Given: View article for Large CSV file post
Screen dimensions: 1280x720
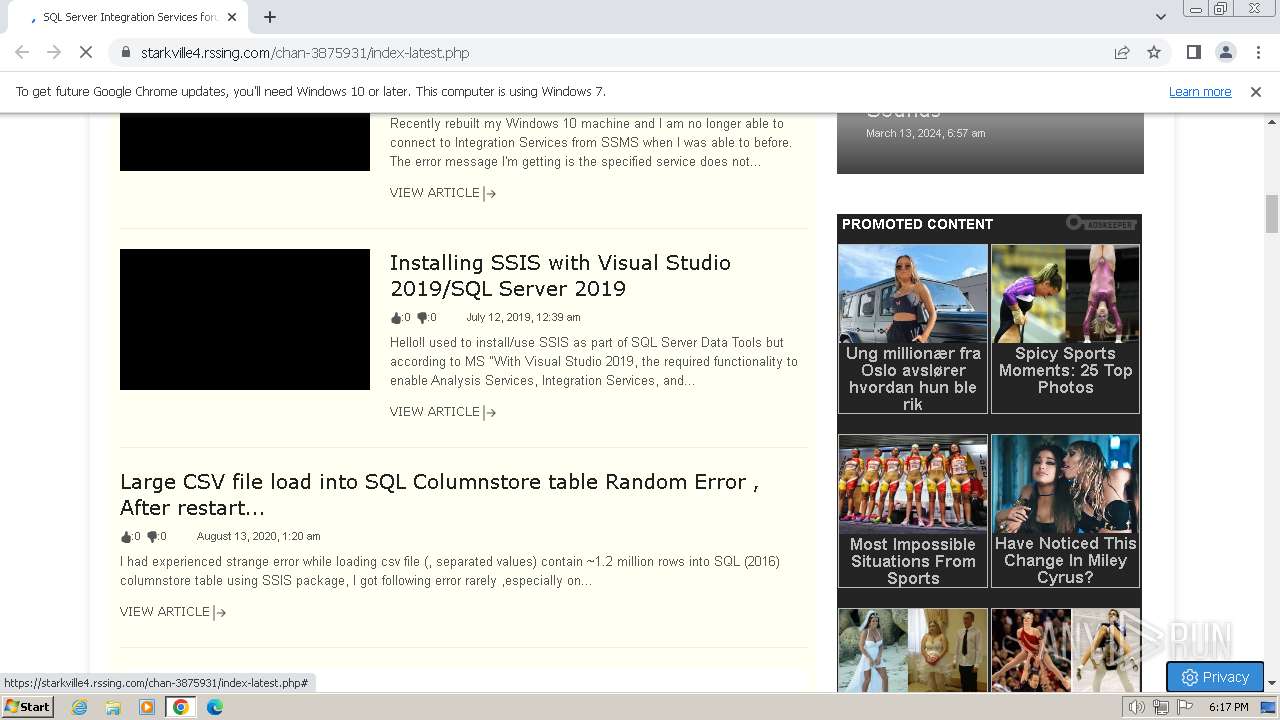Looking at the screenshot, I should pos(173,612).
